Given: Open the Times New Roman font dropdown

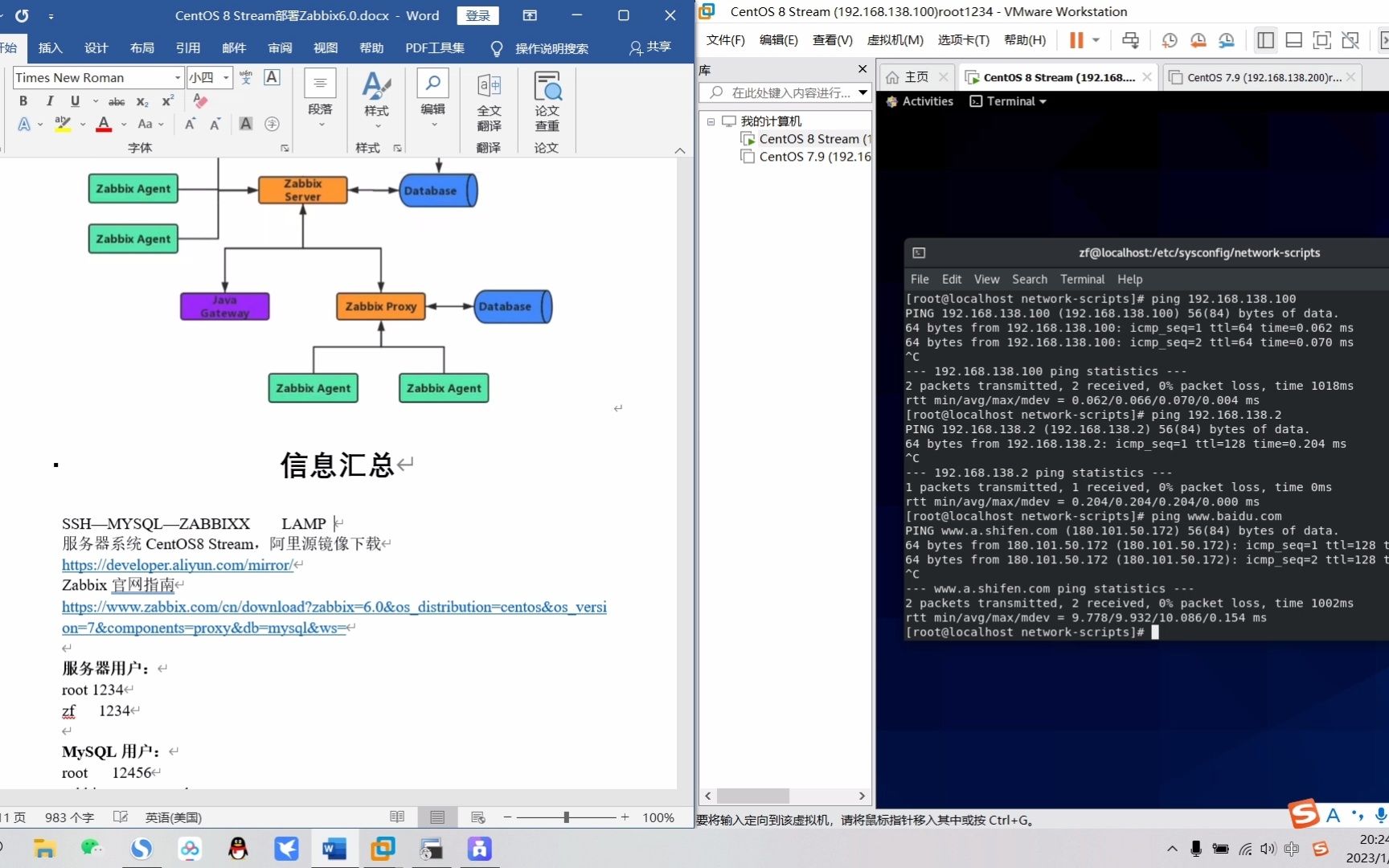Looking at the screenshot, I should pyautogui.click(x=176, y=77).
